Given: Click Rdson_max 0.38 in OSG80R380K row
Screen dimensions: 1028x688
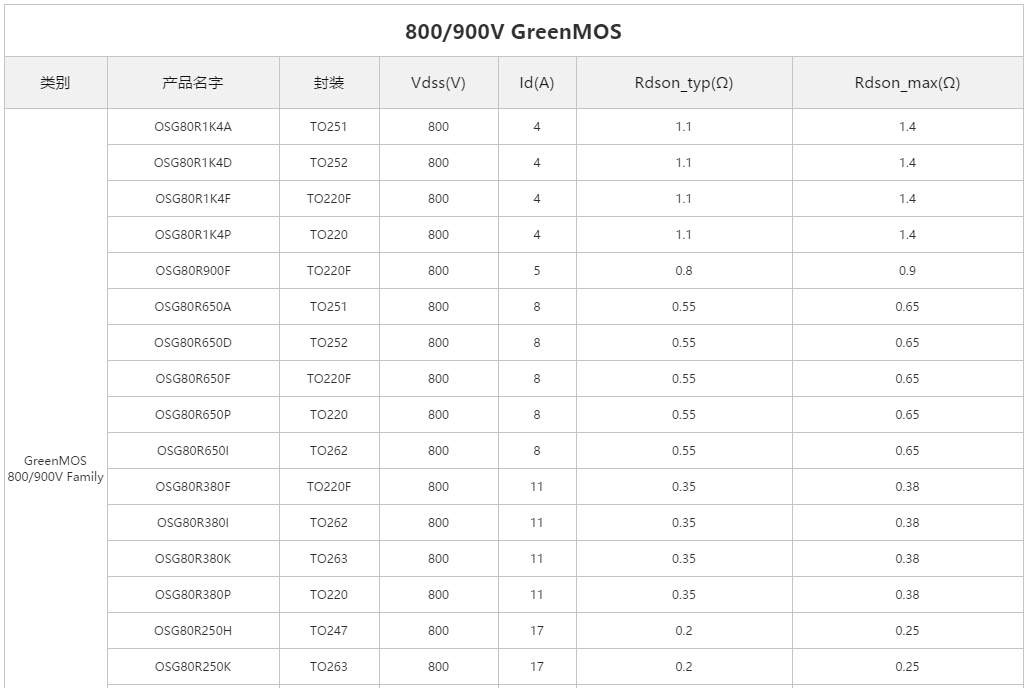Looking at the screenshot, I should coord(907,559).
